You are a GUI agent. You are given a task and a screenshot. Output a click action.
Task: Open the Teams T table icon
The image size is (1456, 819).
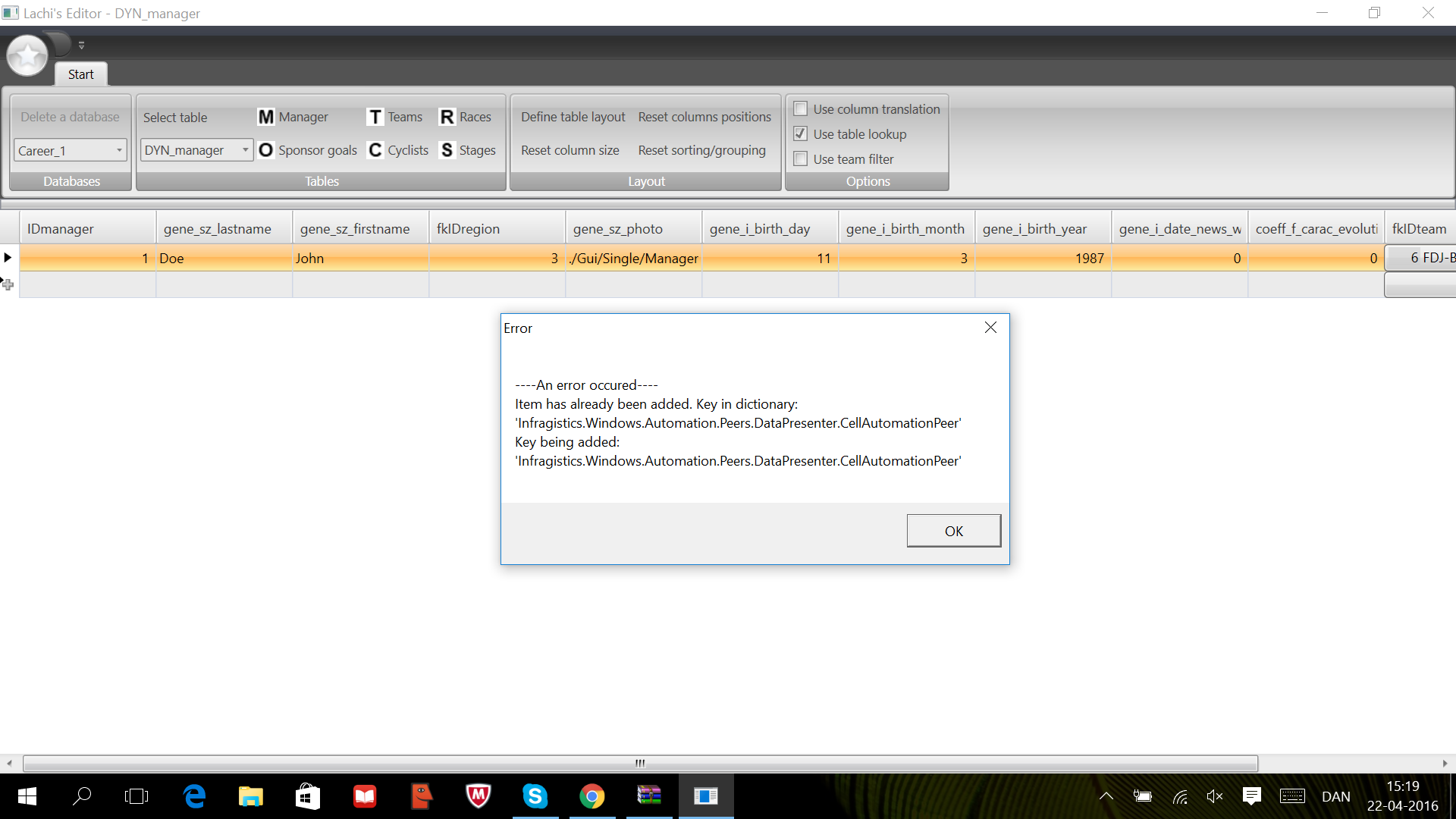point(375,117)
